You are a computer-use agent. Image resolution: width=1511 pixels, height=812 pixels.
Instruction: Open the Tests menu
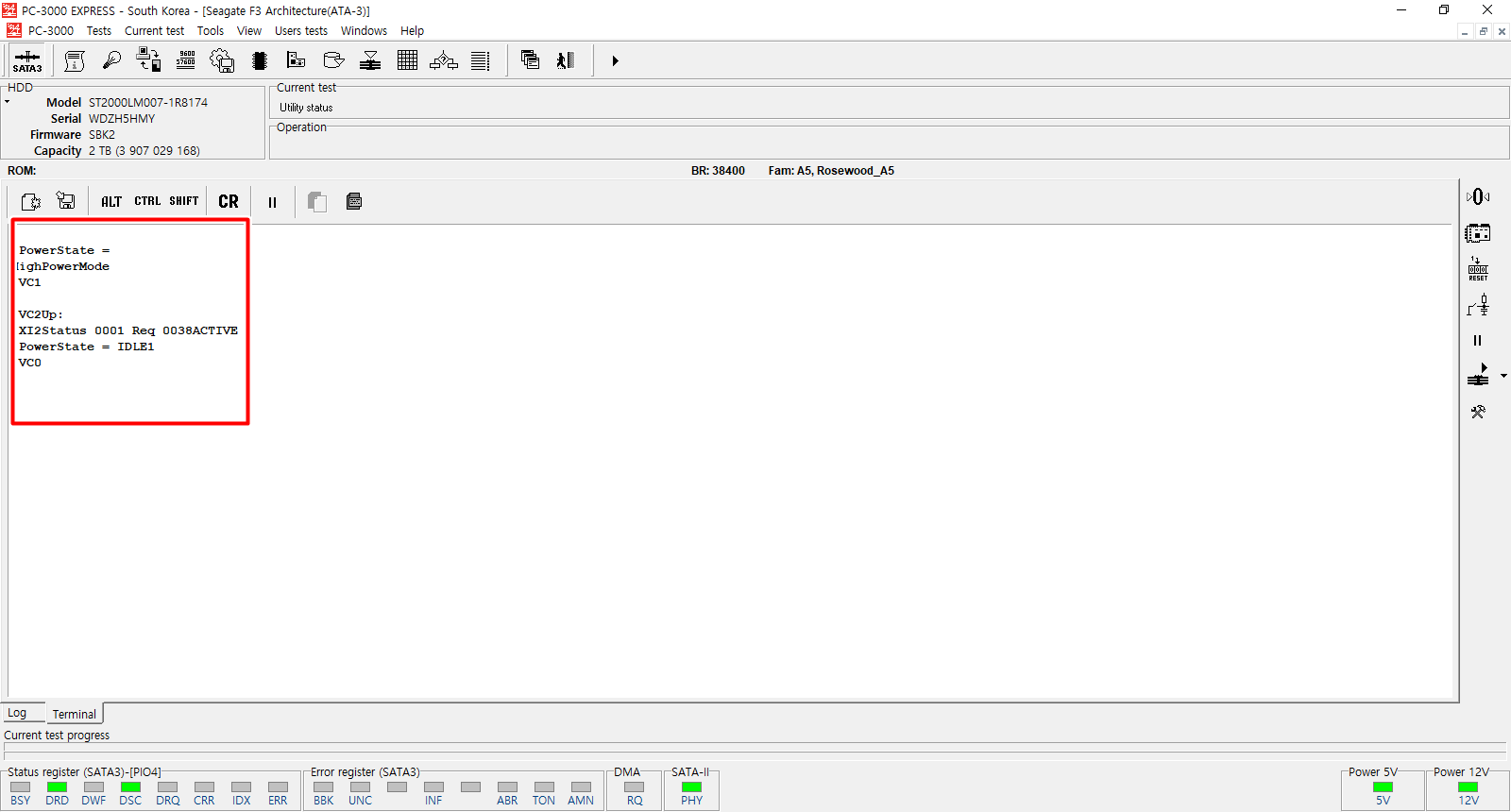tap(99, 31)
